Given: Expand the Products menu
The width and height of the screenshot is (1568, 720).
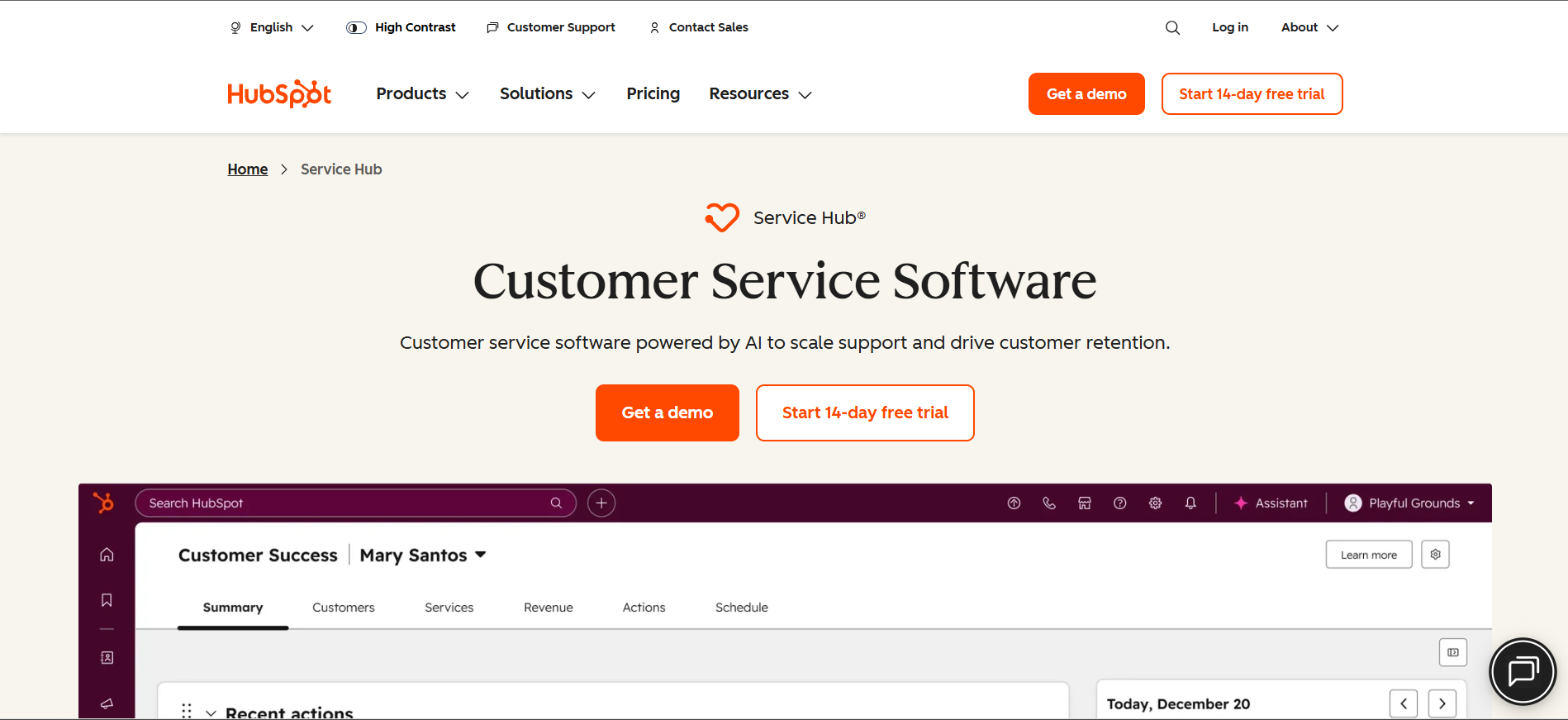Looking at the screenshot, I should coord(423,94).
